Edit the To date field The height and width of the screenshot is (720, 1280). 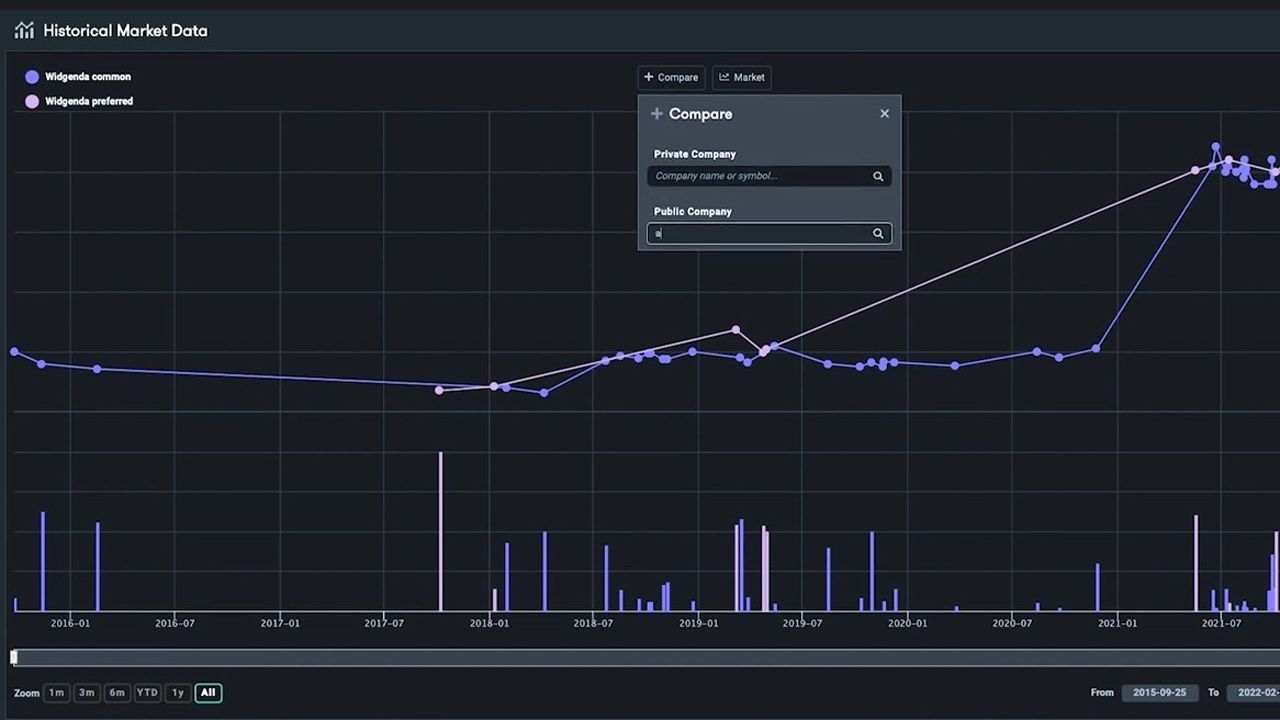click(1254, 692)
